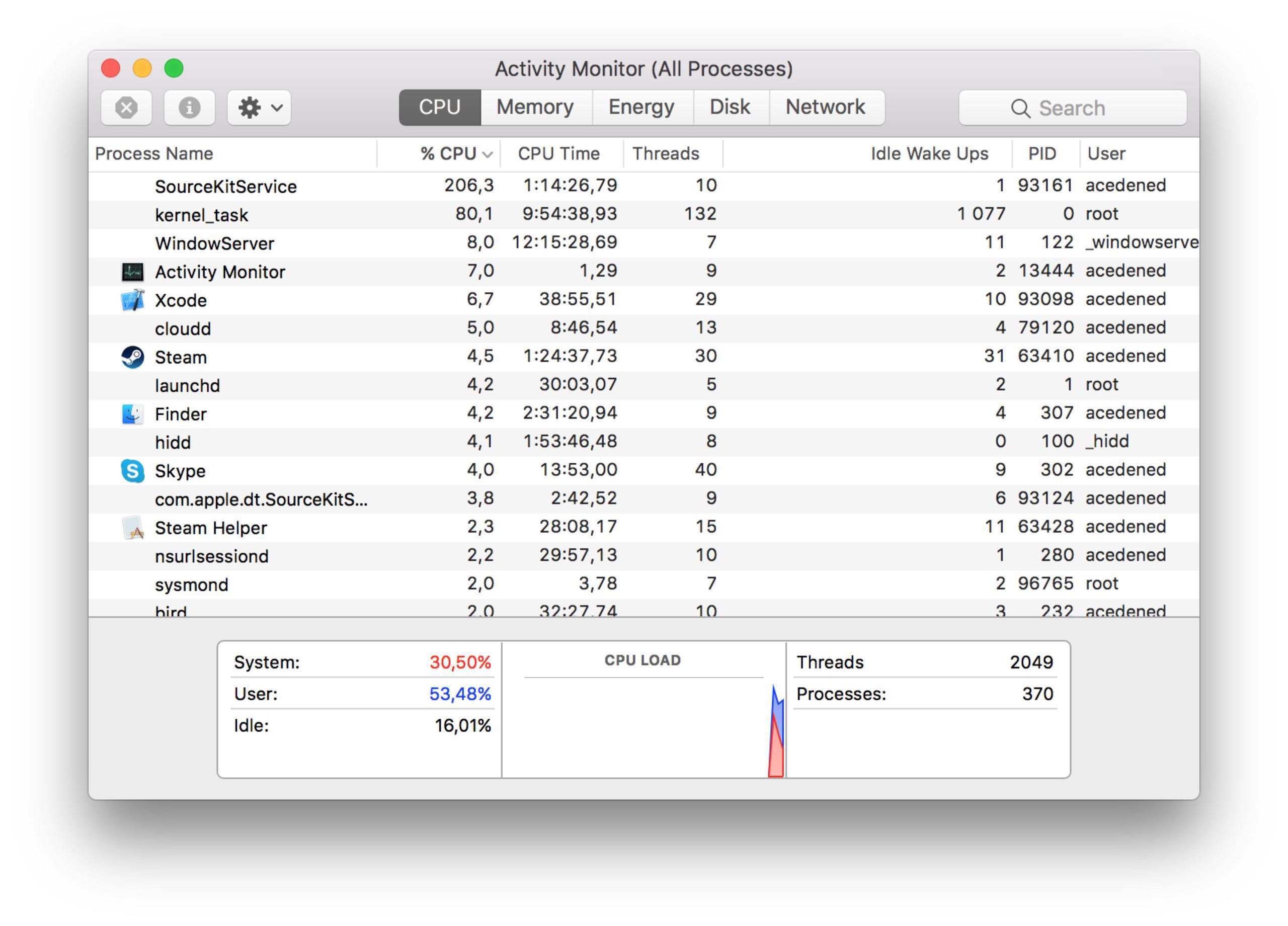The image size is (1288, 926).
Task: Open the Network tab
Action: point(825,107)
